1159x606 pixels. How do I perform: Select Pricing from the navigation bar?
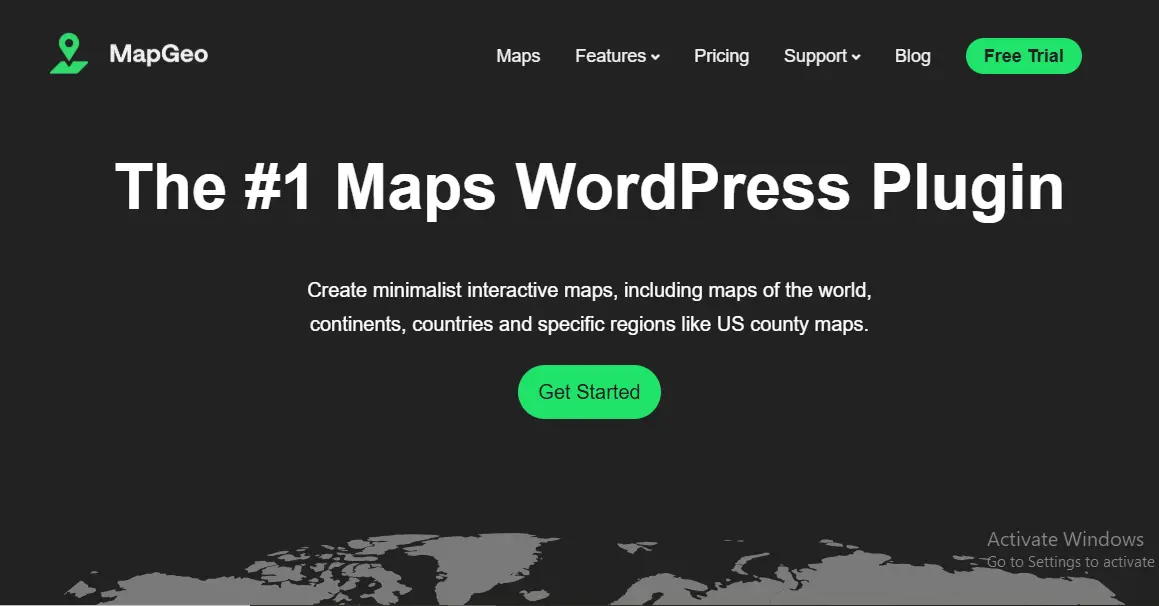[721, 56]
